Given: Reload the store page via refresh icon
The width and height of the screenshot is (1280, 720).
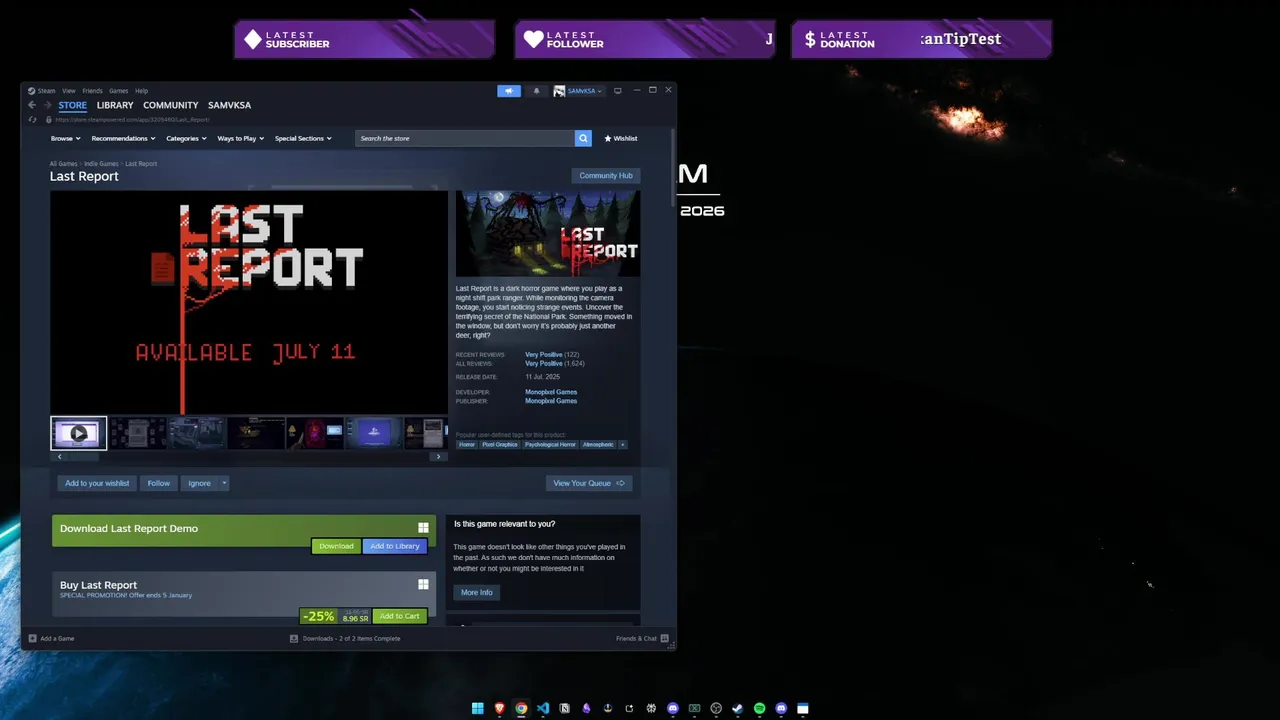Looking at the screenshot, I should (33, 119).
